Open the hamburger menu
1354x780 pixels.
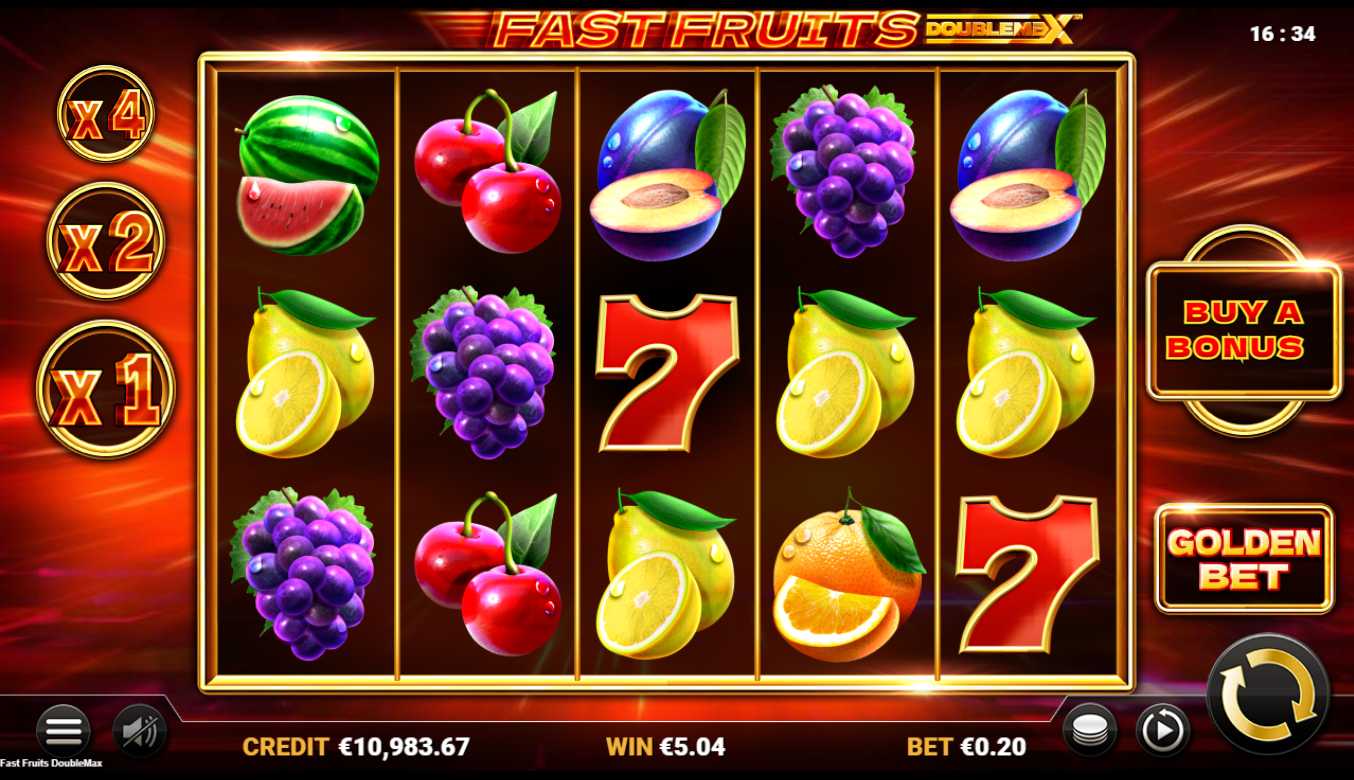click(x=62, y=731)
